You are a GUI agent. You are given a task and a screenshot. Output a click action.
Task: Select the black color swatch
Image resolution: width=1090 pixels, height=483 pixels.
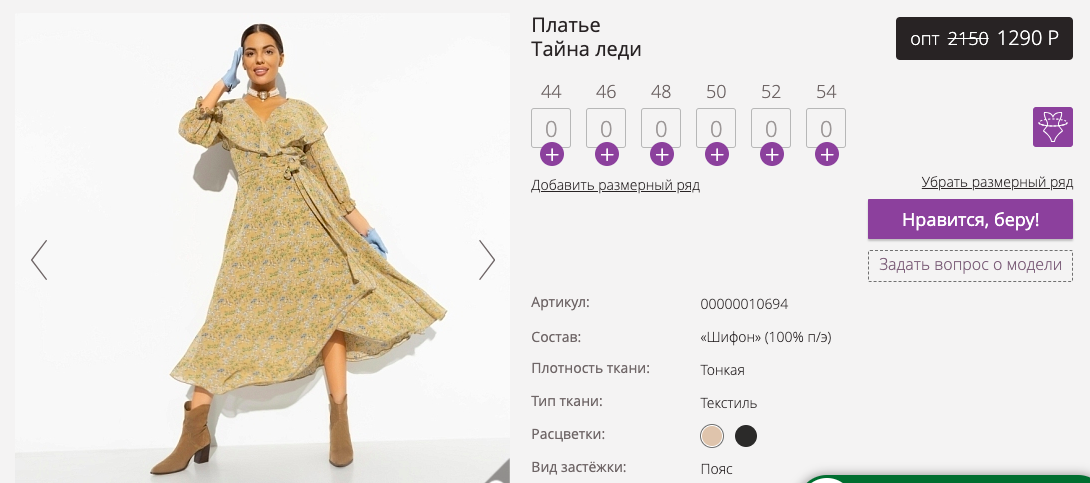coord(746,436)
